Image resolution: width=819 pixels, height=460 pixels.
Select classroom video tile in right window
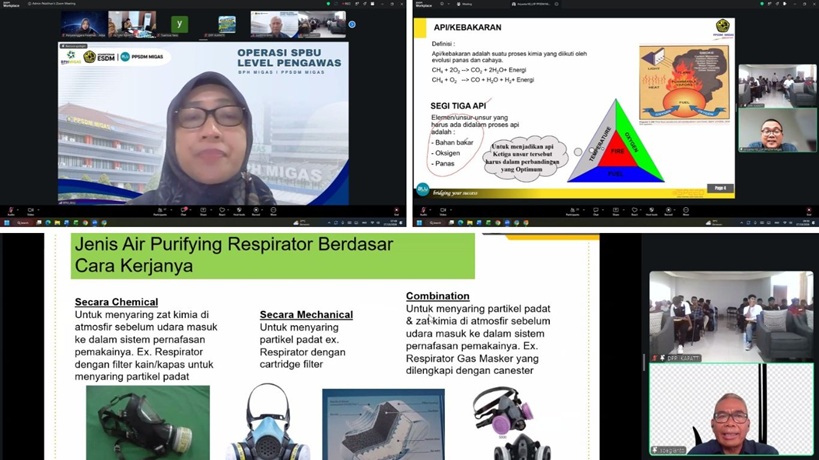[777, 86]
